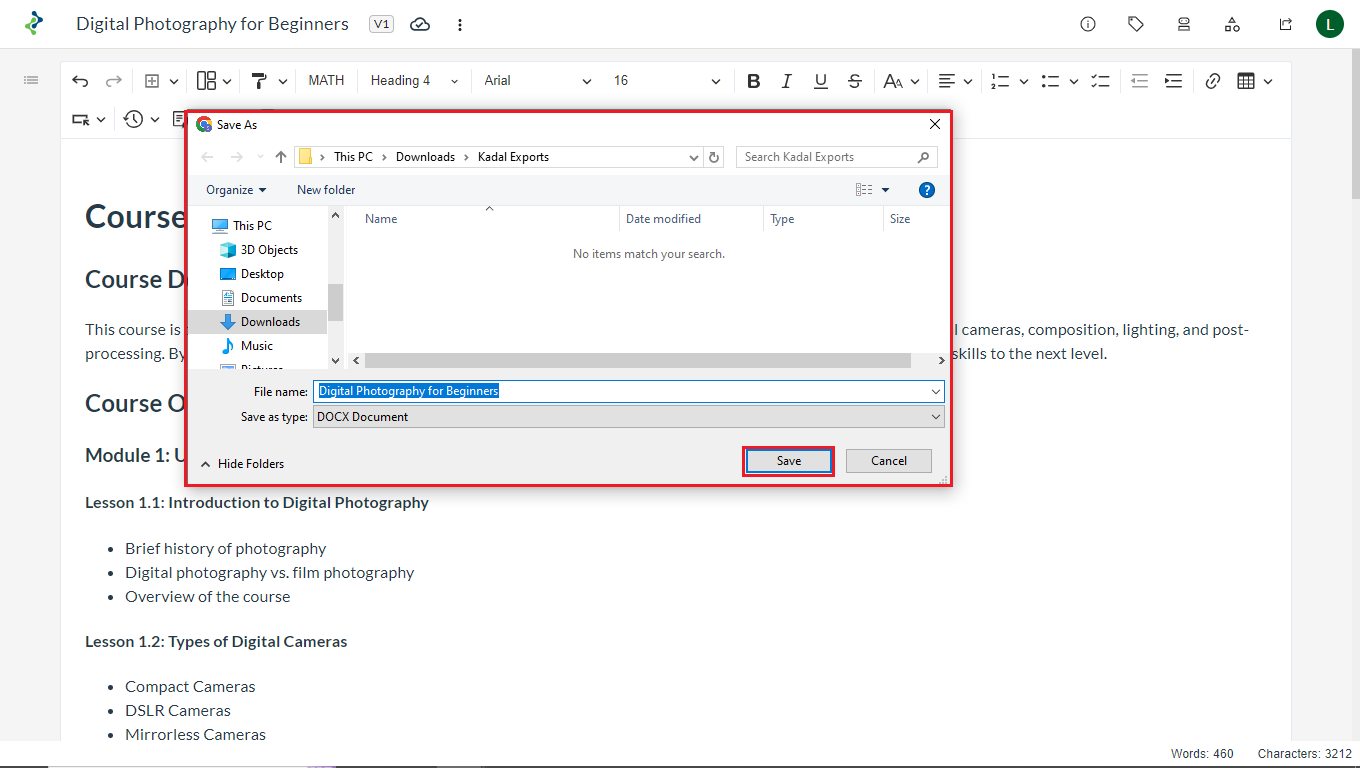Viewport: 1360px width, 768px height.
Task: Select Desktop in the navigation tree
Action: click(x=262, y=274)
